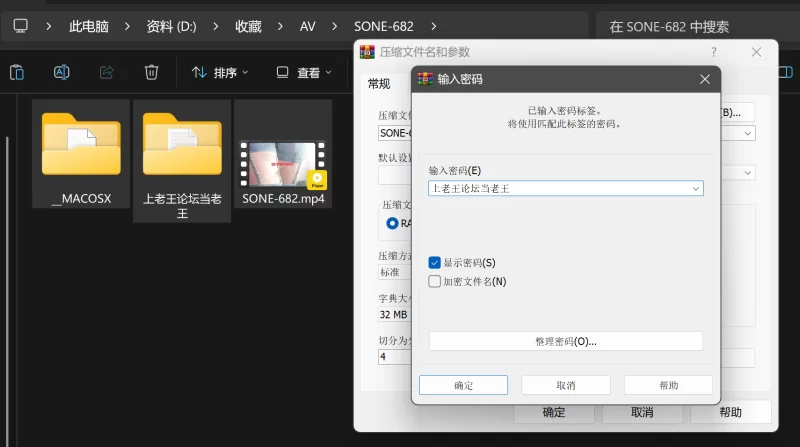Click the 整理密码(O)... button
Image resolution: width=800 pixels, height=447 pixels.
coord(565,341)
